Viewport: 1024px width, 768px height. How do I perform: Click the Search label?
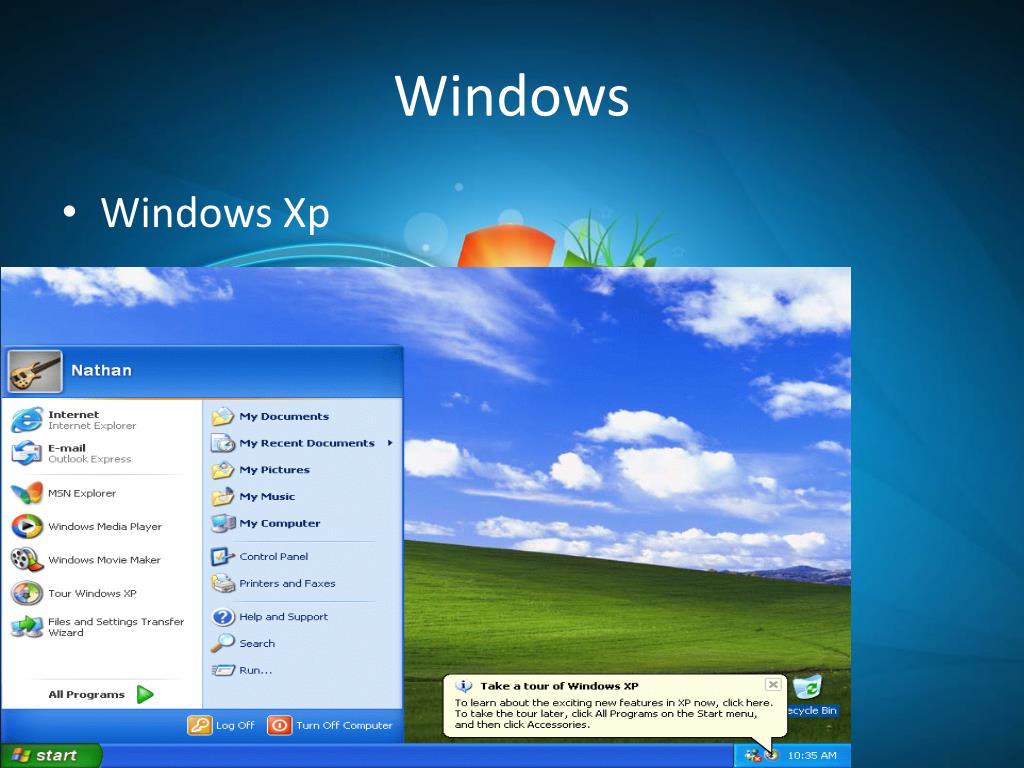tap(257, 643)
